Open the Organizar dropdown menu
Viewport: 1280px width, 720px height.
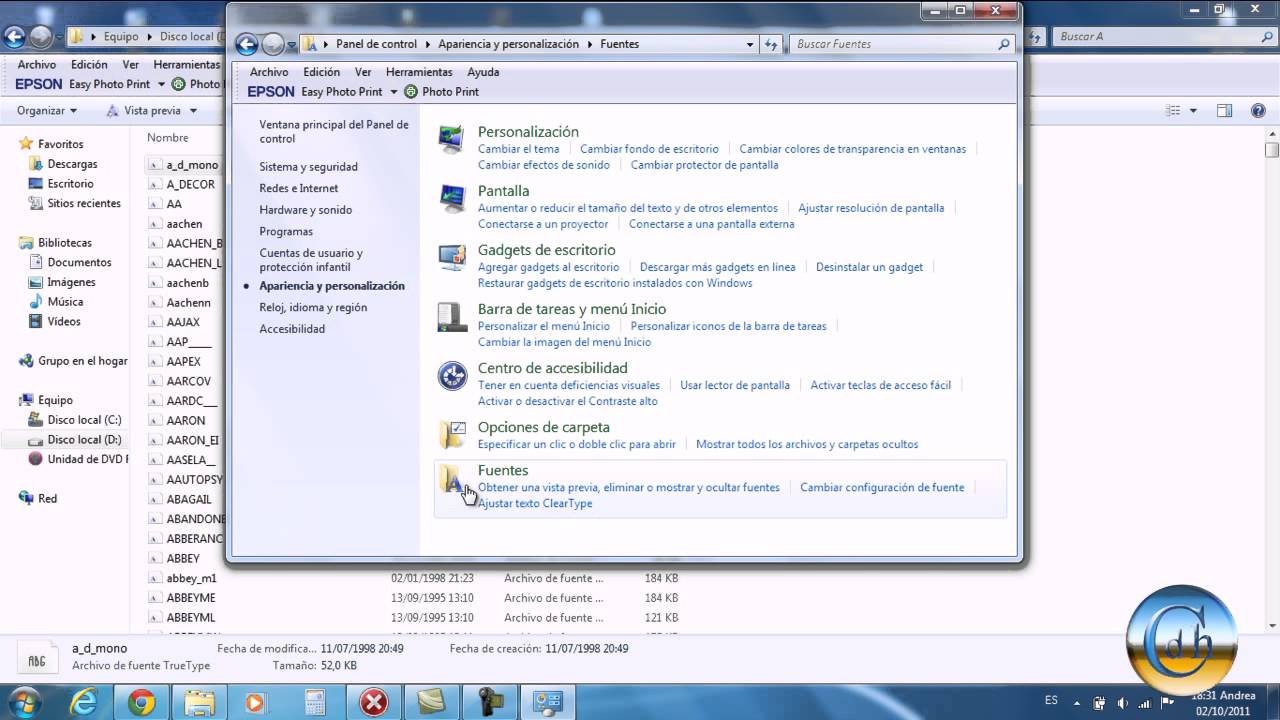pos(47,111)
